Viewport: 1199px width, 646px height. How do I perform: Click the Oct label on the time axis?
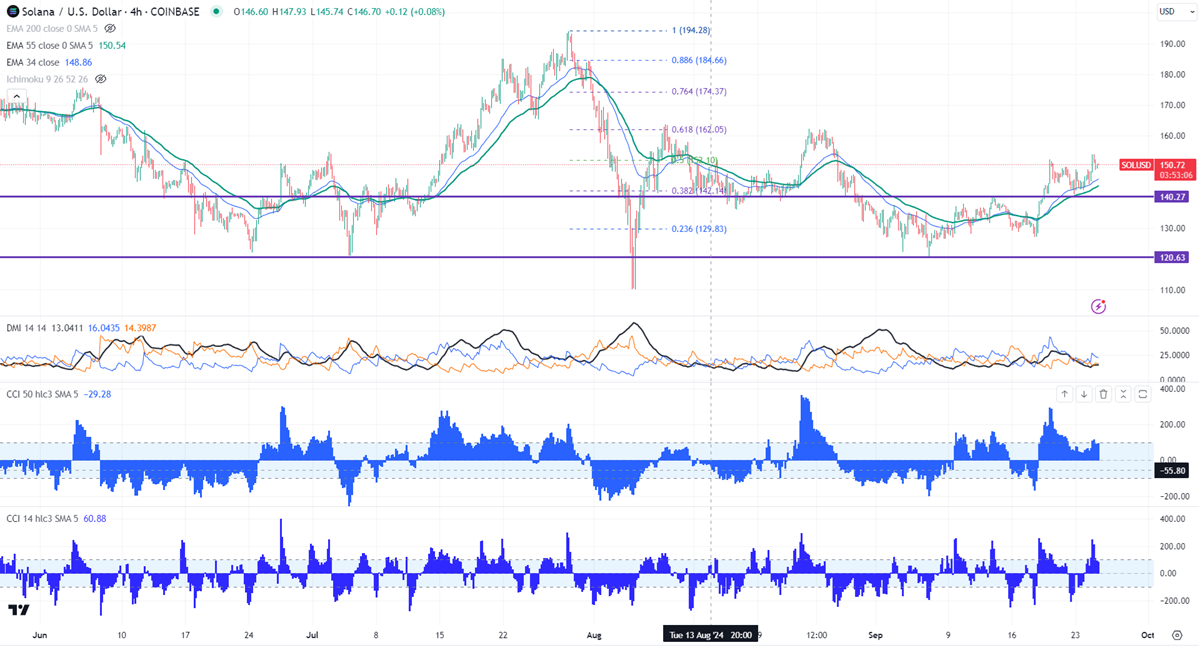[1147, 635]
